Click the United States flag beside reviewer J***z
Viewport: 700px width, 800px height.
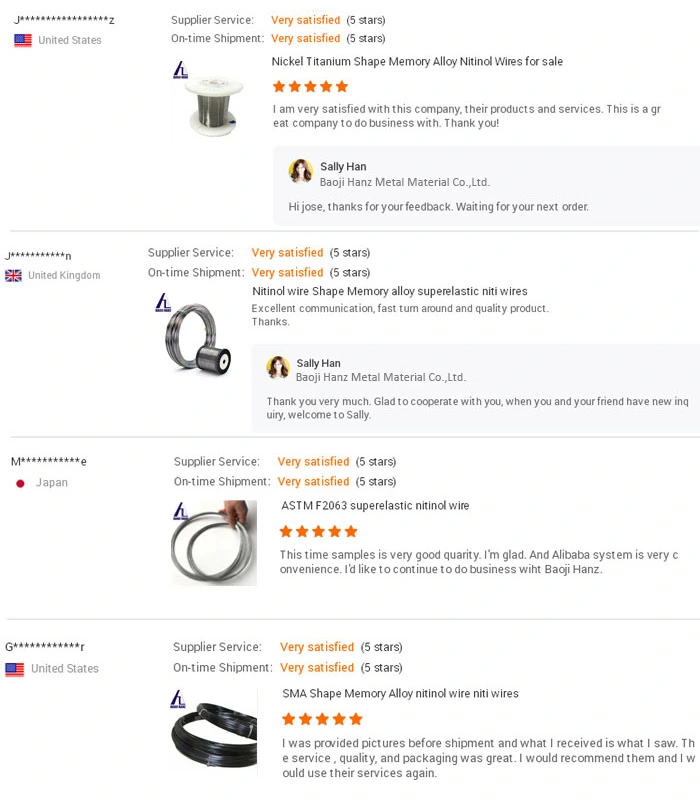(22, 40)
